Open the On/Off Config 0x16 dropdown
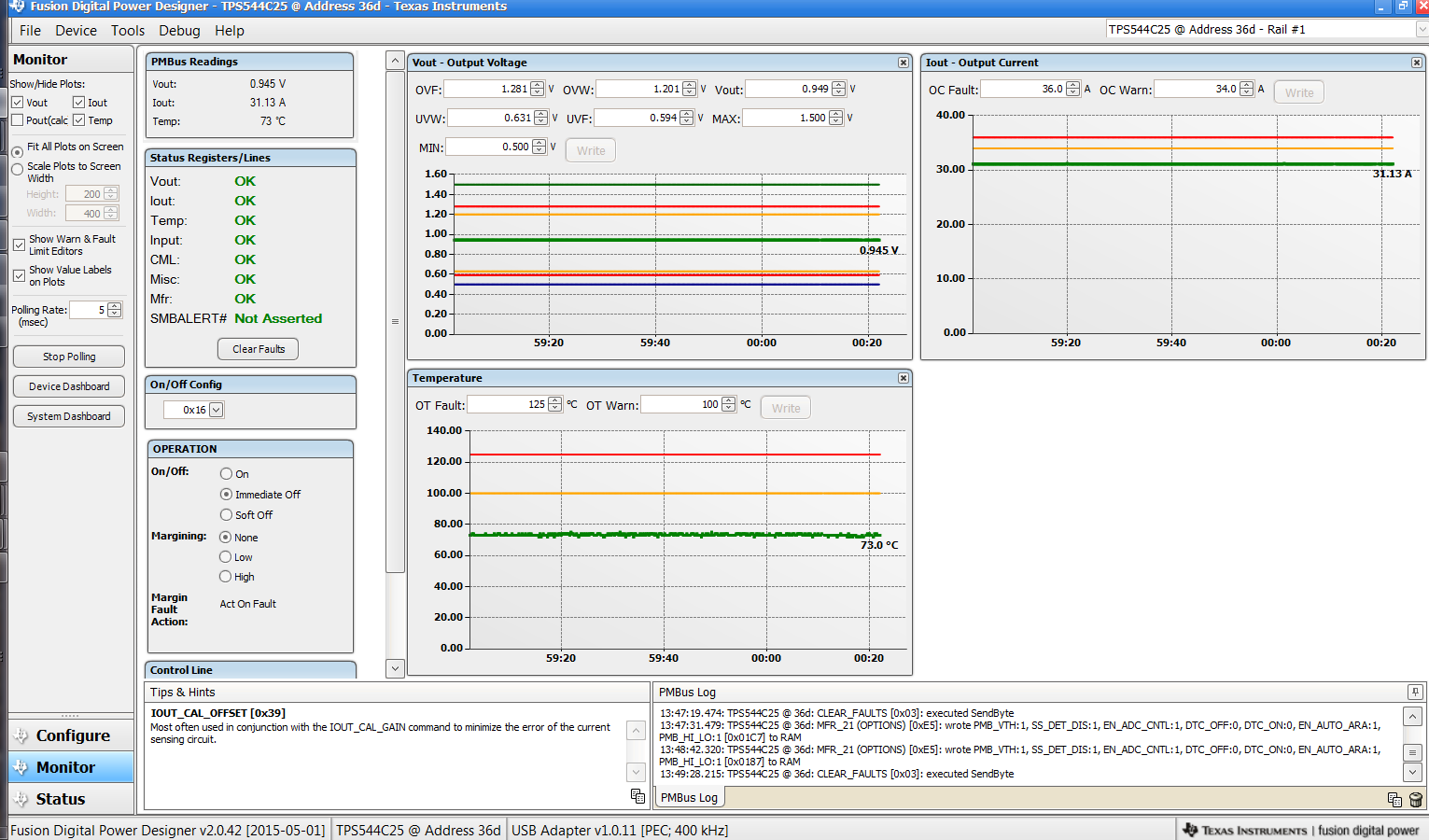Screen dimensions: 1429x840 pos(216,409)
